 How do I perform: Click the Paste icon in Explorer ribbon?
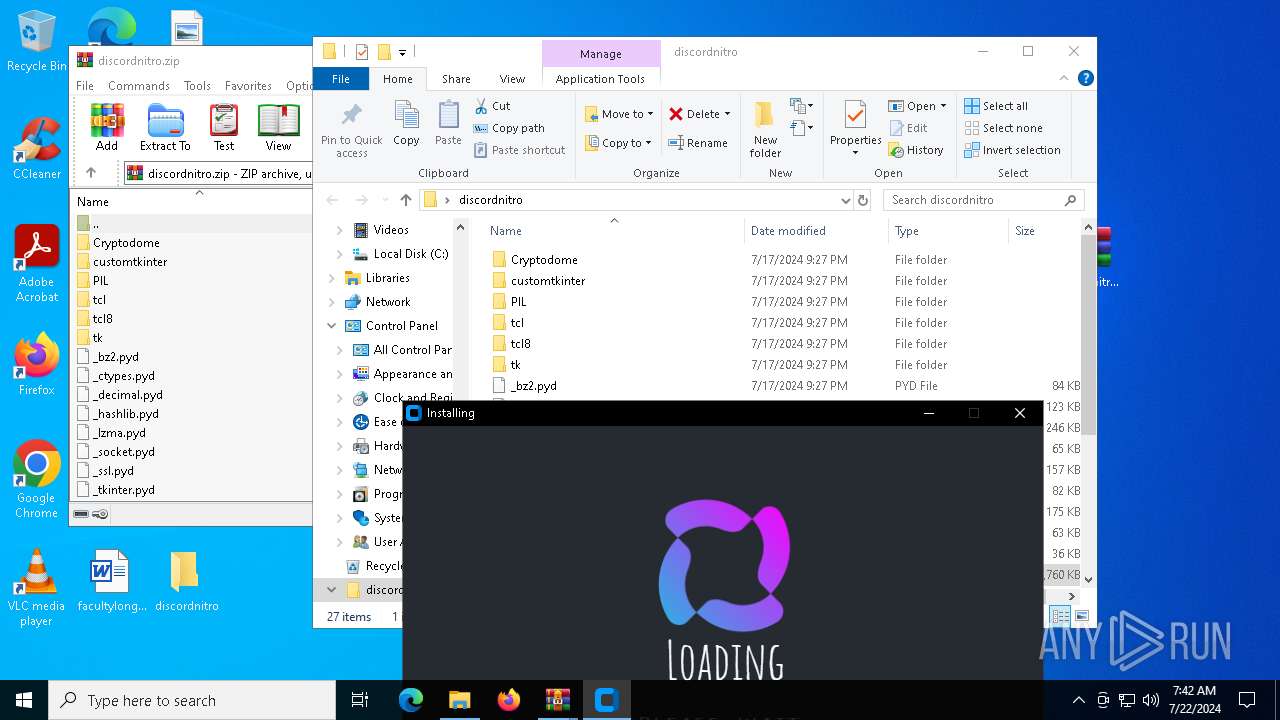point(448,124)
